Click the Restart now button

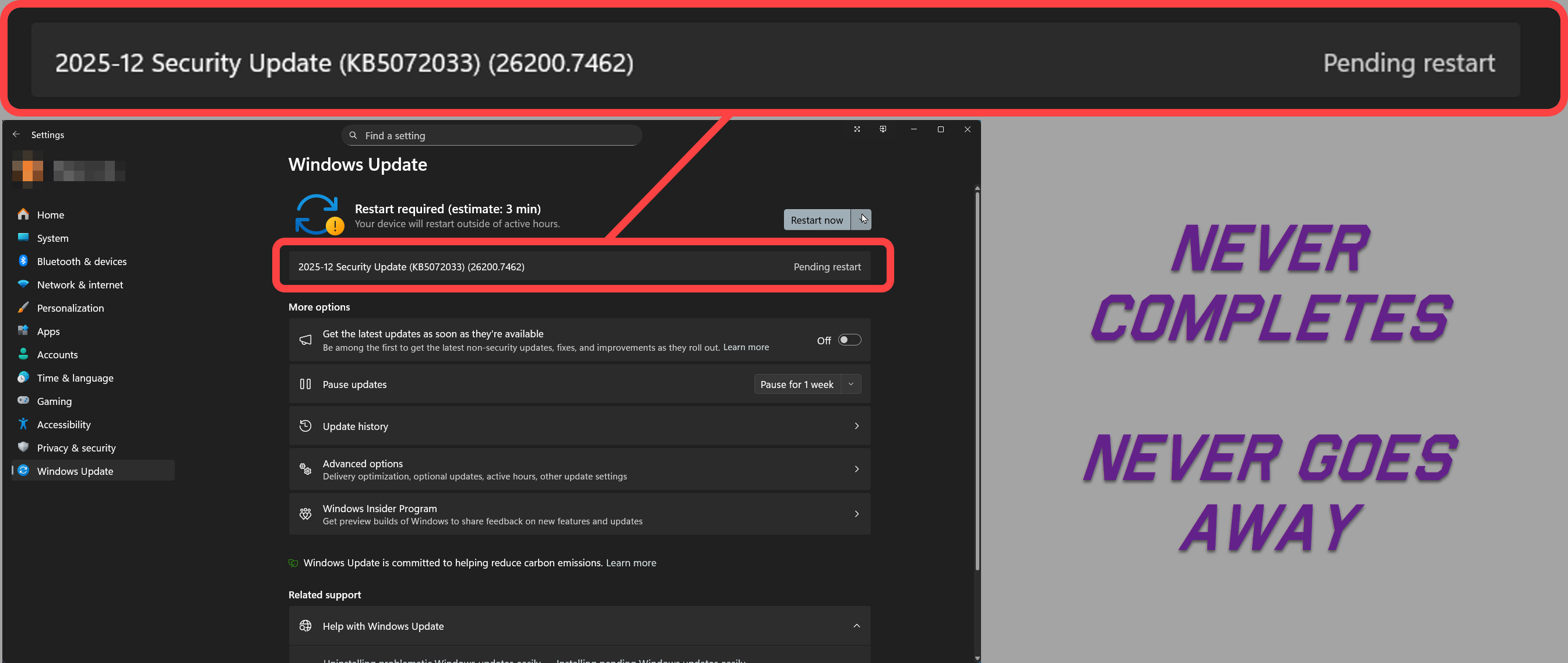817,220
